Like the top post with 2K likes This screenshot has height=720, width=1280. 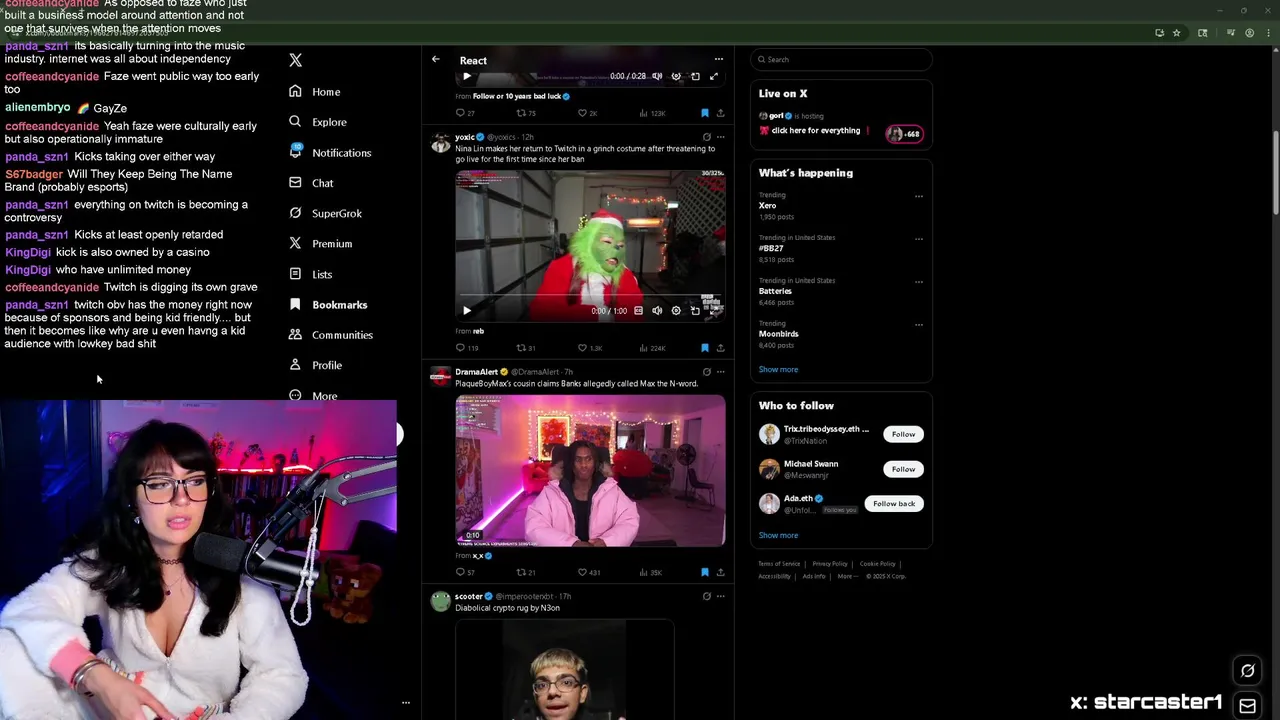click(x=588, y=113)
